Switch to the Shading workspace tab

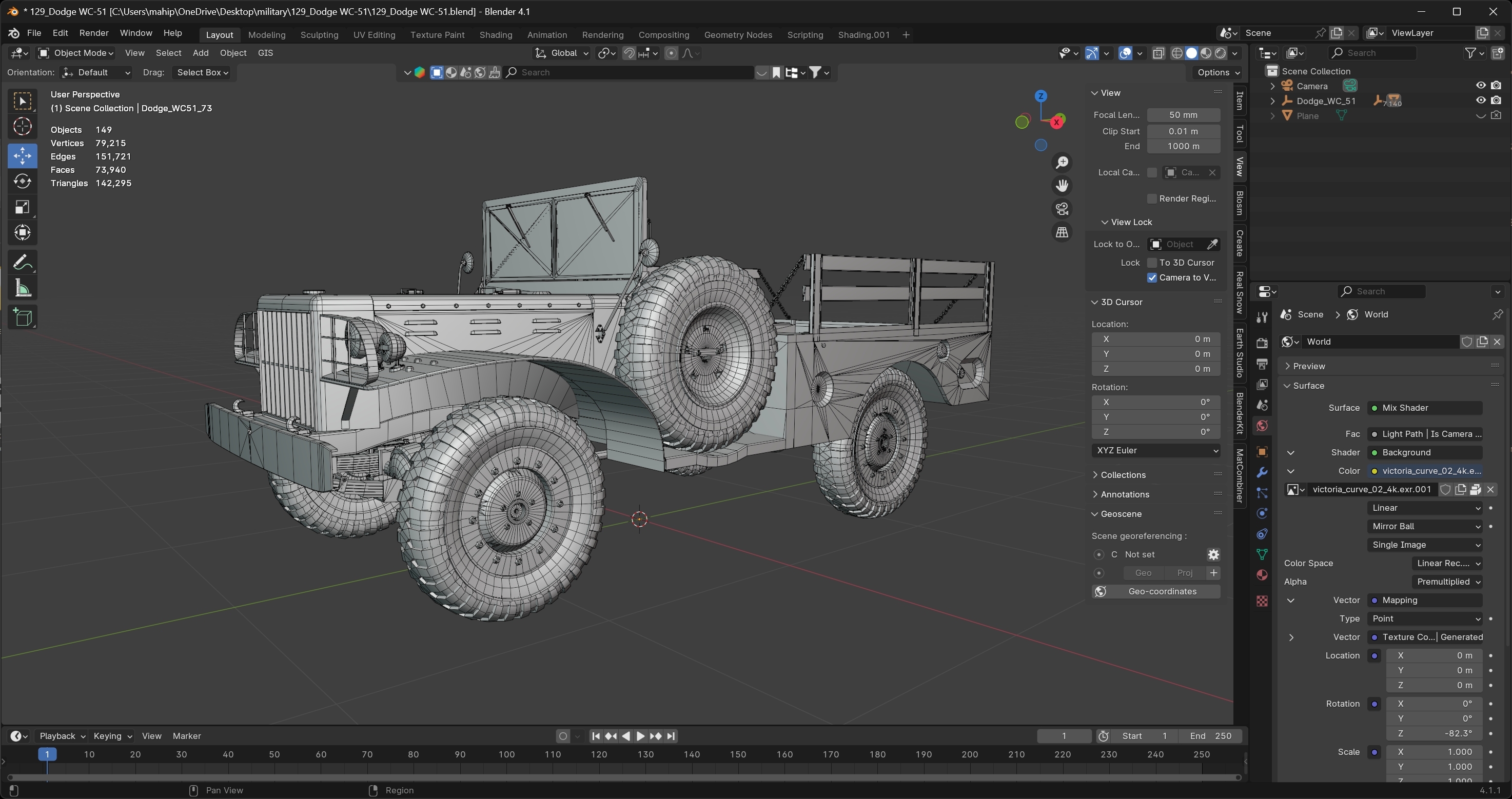(496, 34)
